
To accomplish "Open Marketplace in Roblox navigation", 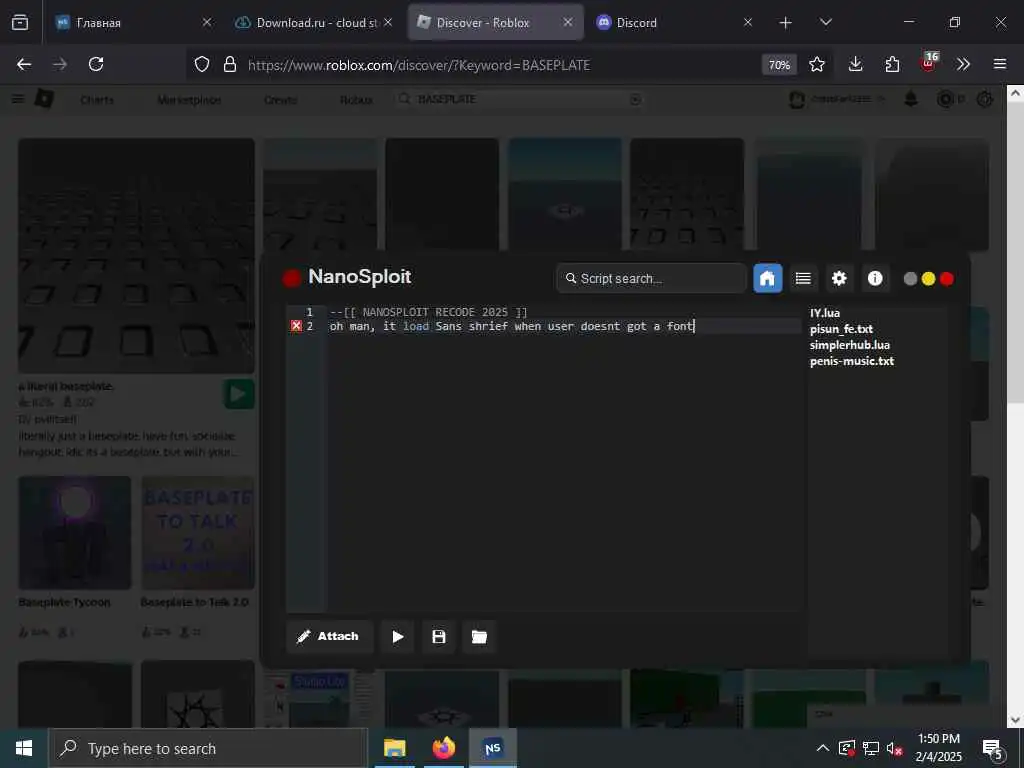I will click(189, 100).
